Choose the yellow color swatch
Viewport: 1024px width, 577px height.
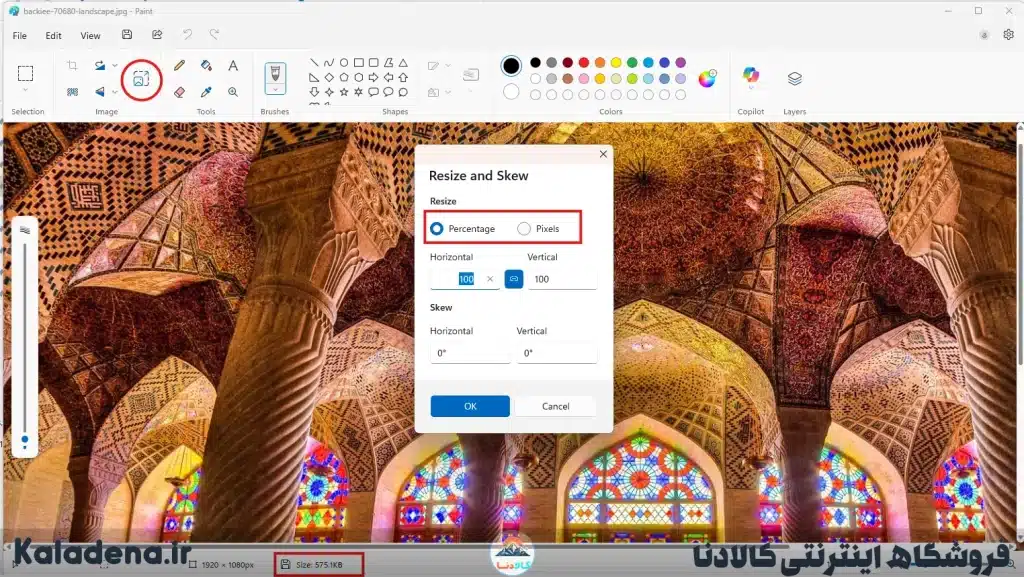[x=616, y=63]
